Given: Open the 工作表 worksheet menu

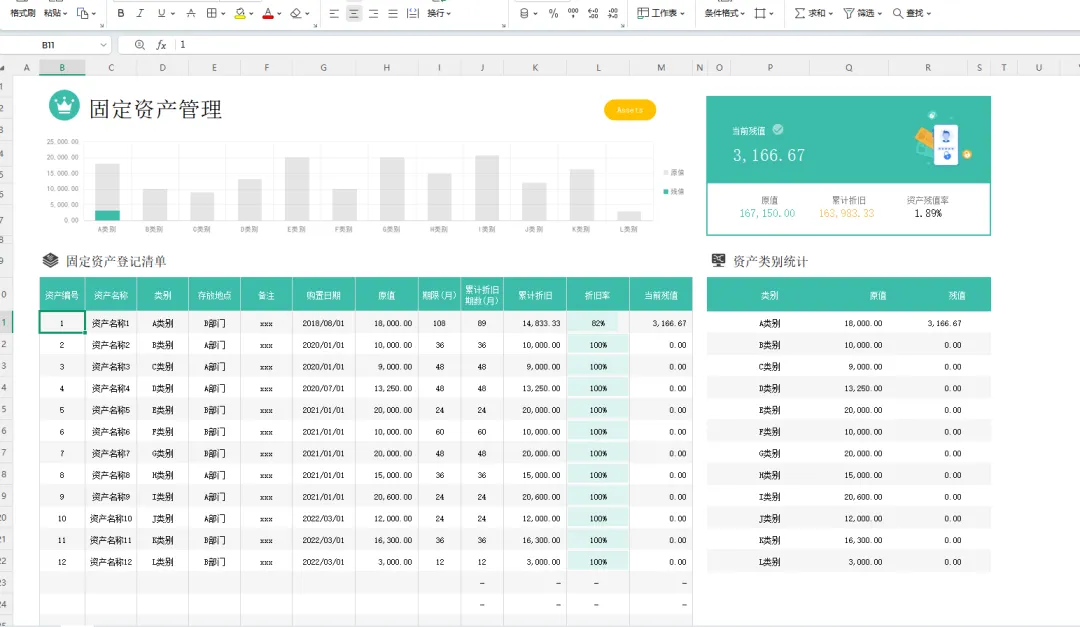Looking at the screenshot, I should (661, 13).
